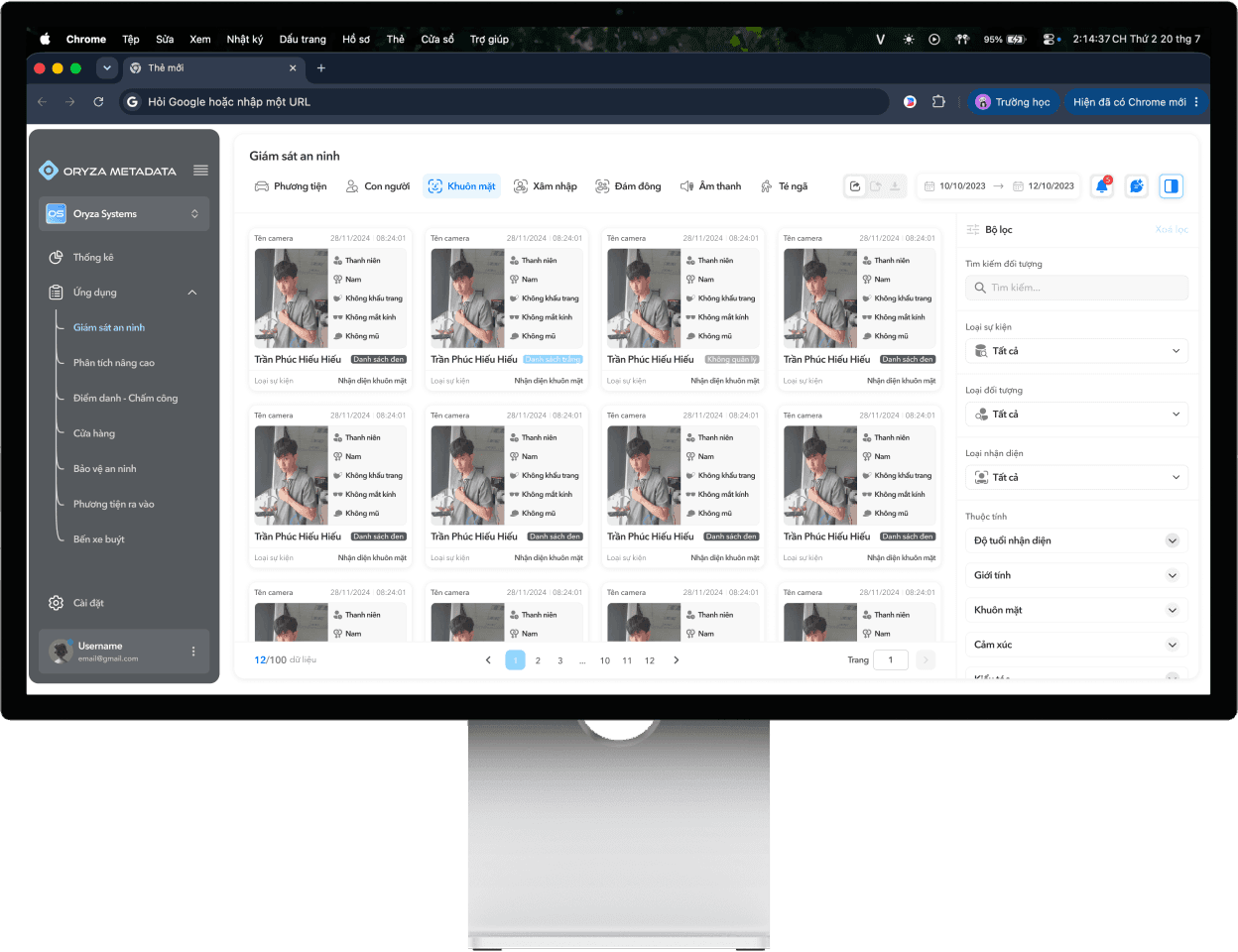This screenshot has height=952, width=1238.
Task: Open Bảo vệ an ninh in sidebar
Action: click(105, 469)
